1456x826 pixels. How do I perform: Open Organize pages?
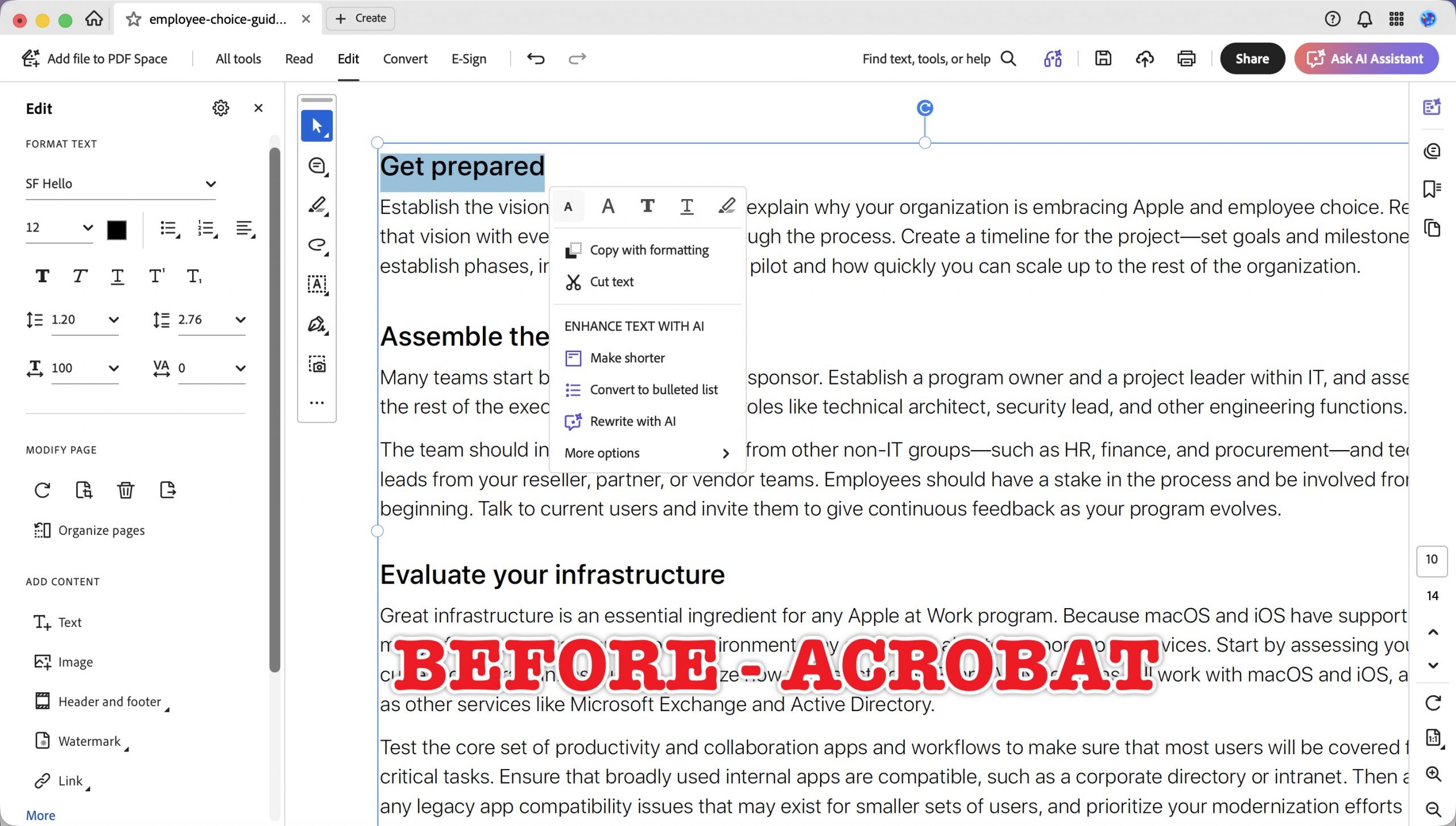coord(89,530)
